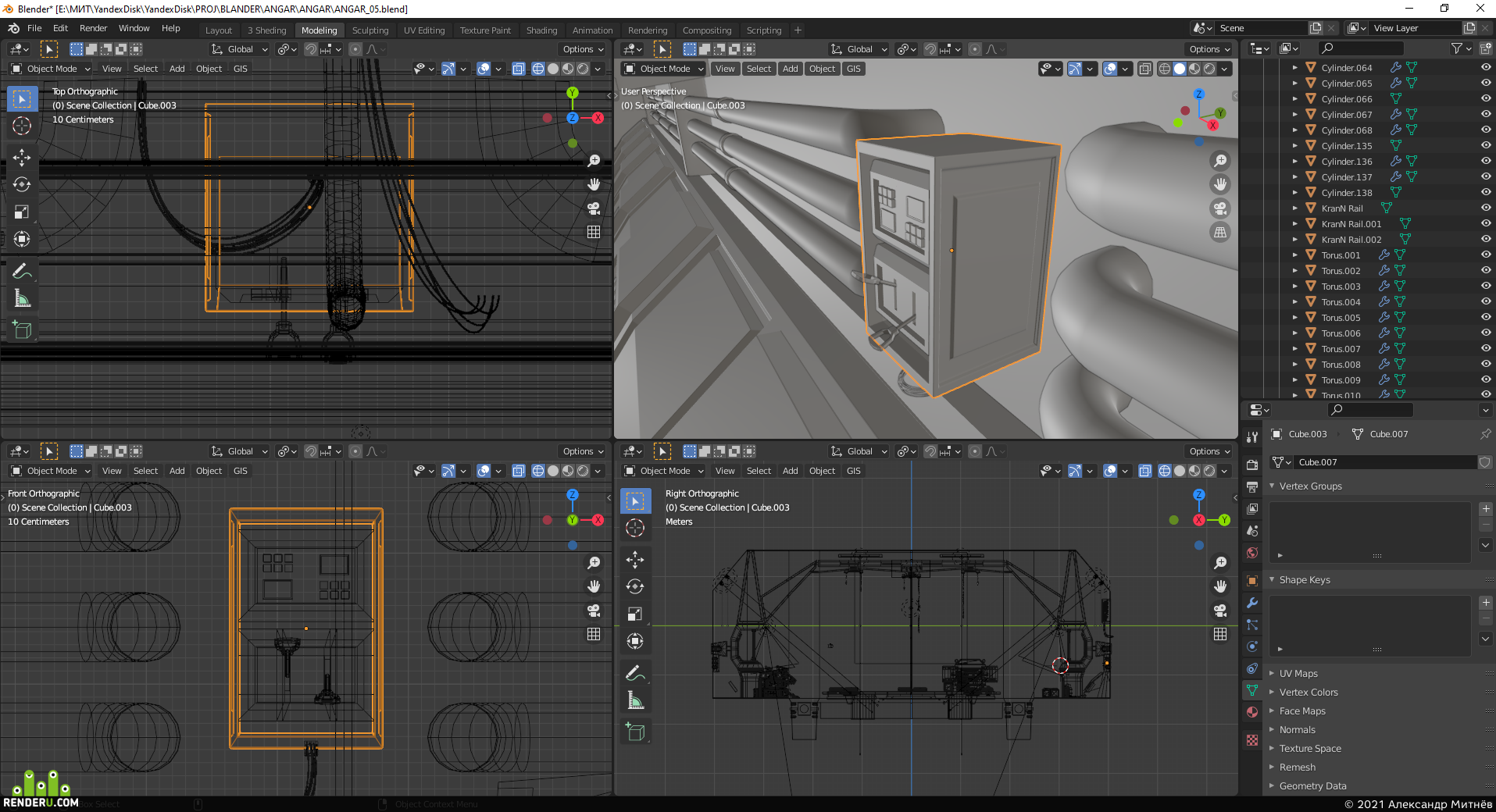Image resolution: width=1496 pixels, height=812 pixels.
Task: Open the Render menu
Action: 93,28
